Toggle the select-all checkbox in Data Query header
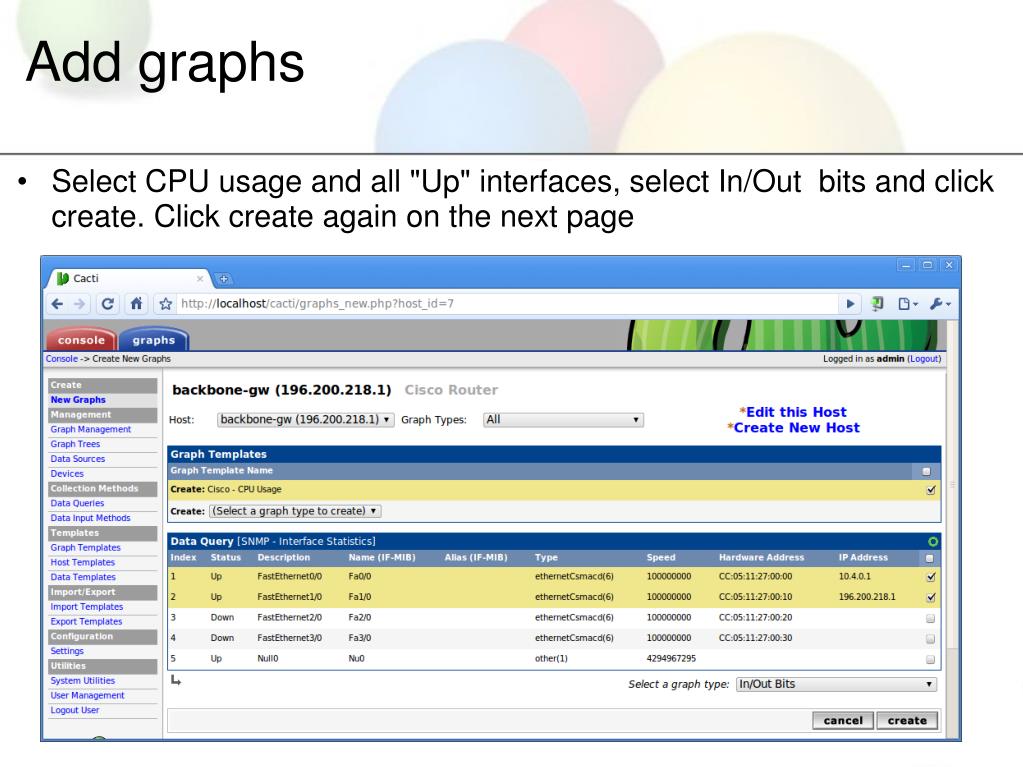Image resolution: width=1023 pixels, height=767 pixels. (930, 558)
